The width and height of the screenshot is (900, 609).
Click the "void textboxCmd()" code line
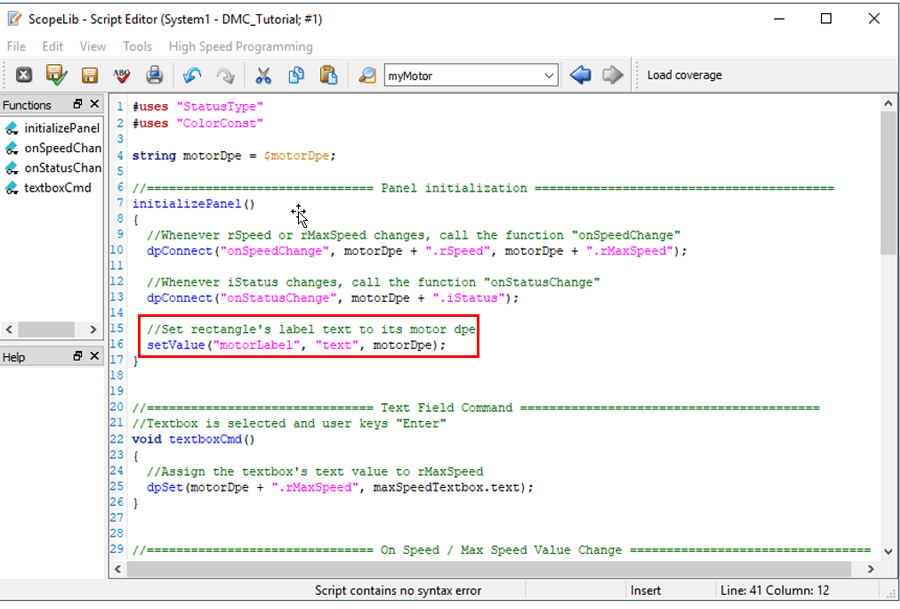pyautogui.click(x=193, y=440)
